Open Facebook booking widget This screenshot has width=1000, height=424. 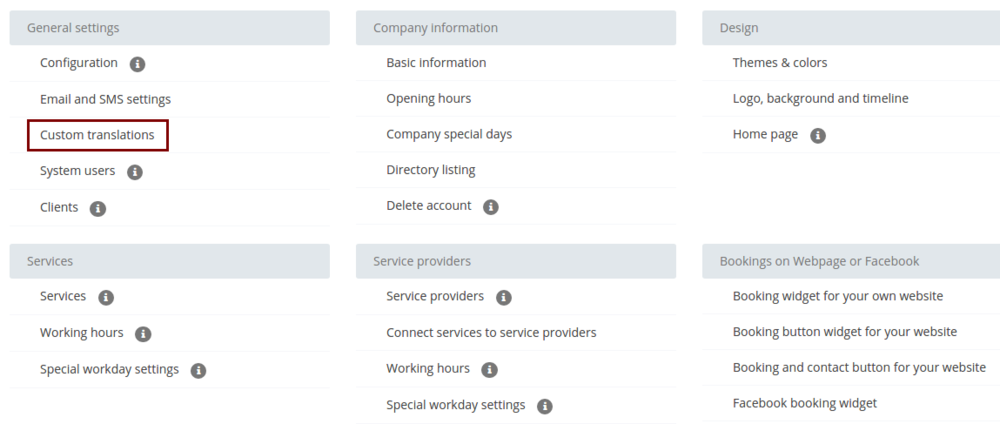point(804,404)
